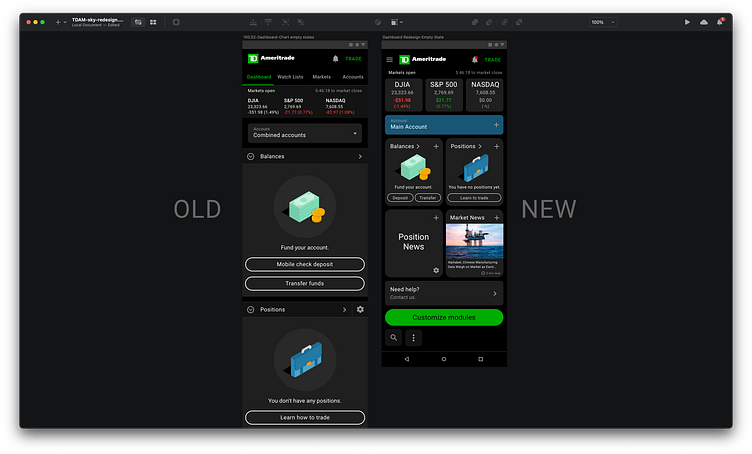
Task: Click plus on the Market News card
Action: coord(496,218)
